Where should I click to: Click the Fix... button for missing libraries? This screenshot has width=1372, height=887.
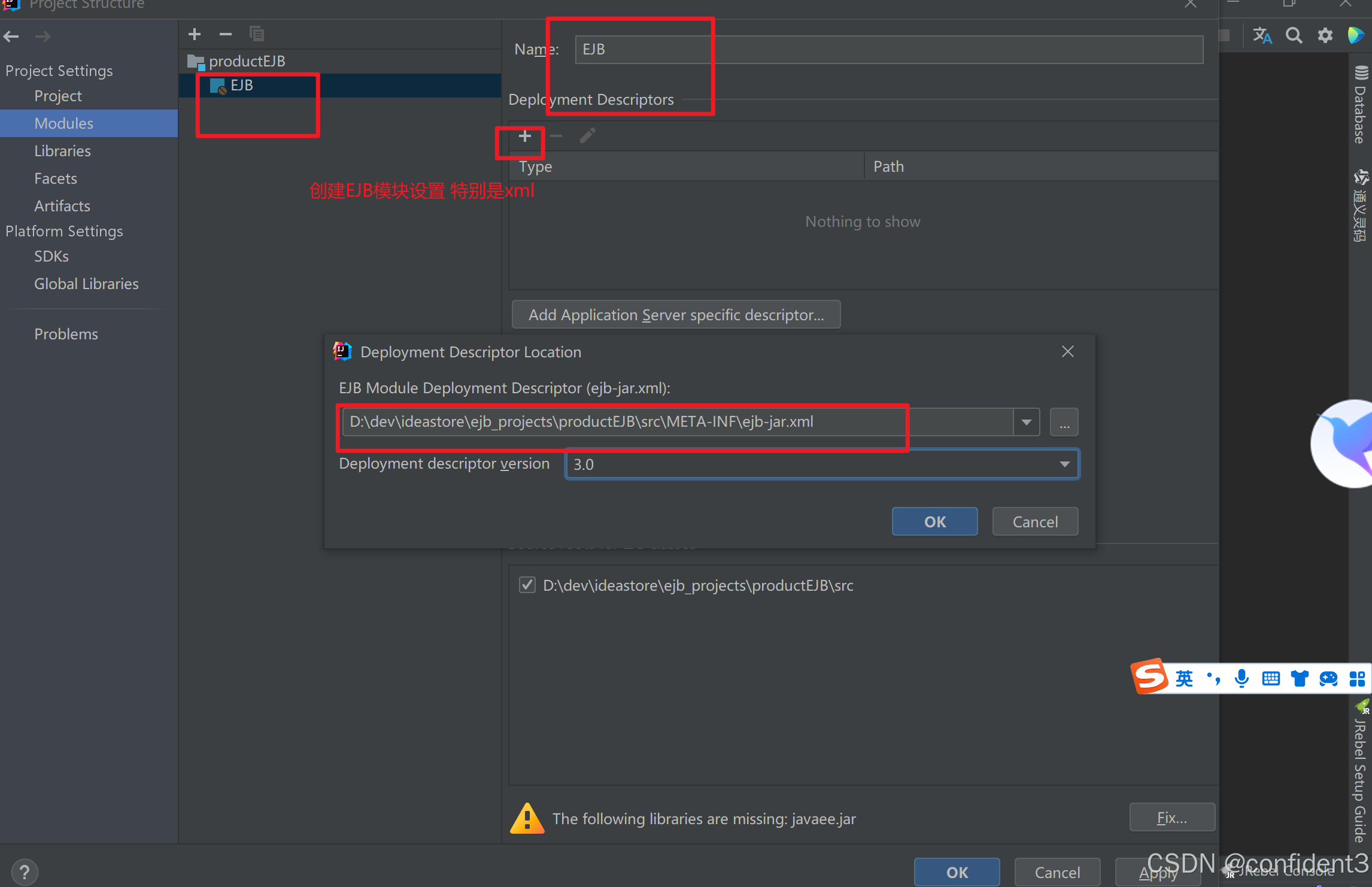tap(1171, 818)
